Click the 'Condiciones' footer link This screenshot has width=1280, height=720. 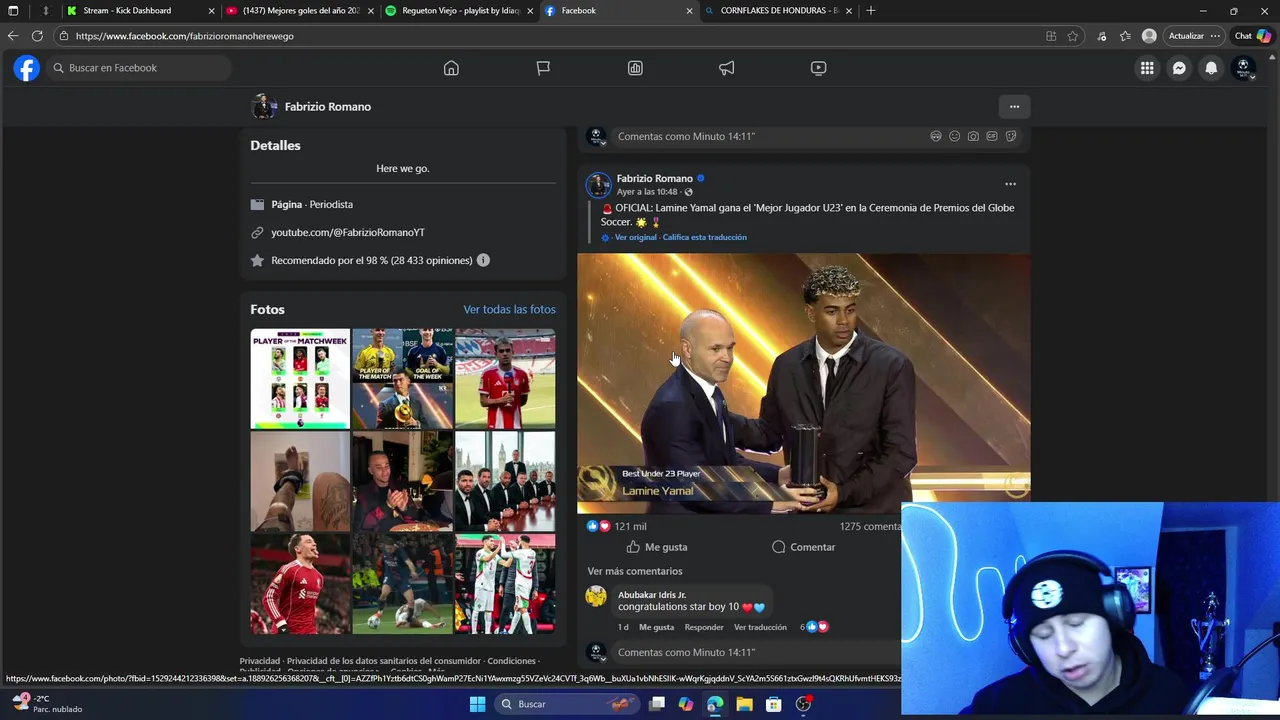click(511, 661)
